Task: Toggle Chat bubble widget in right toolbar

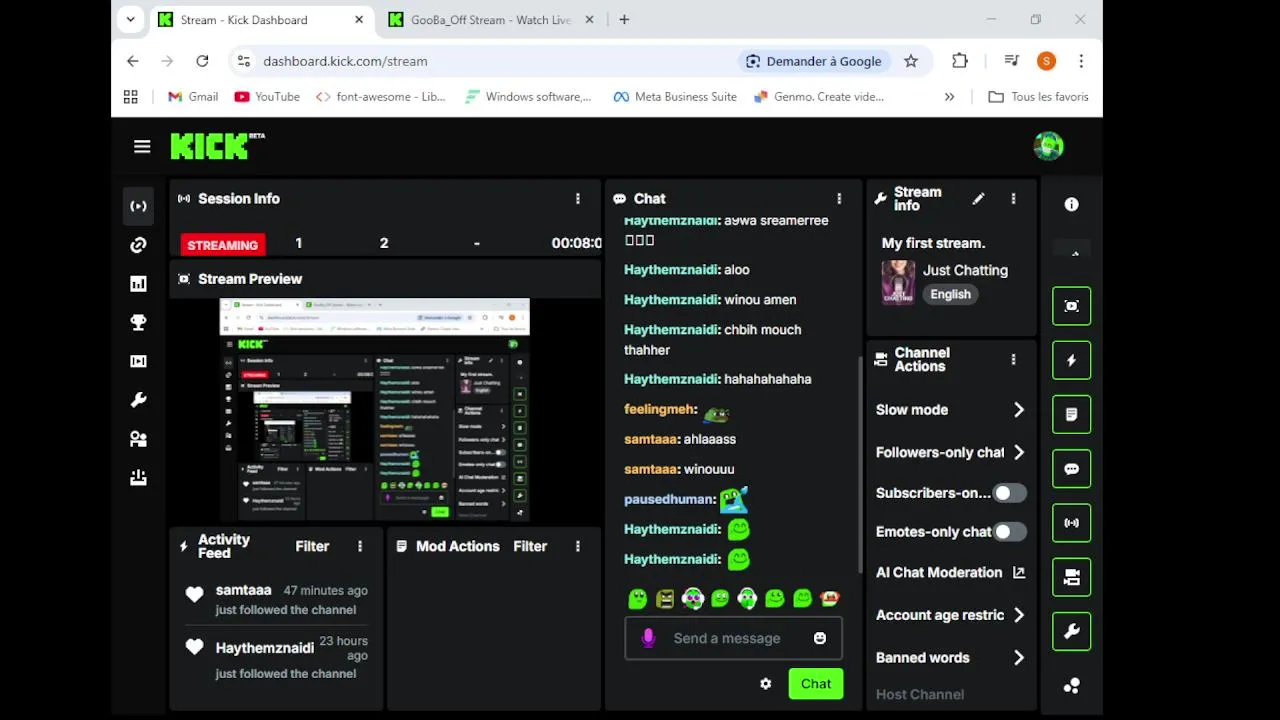Action: tap(1071, 469)
